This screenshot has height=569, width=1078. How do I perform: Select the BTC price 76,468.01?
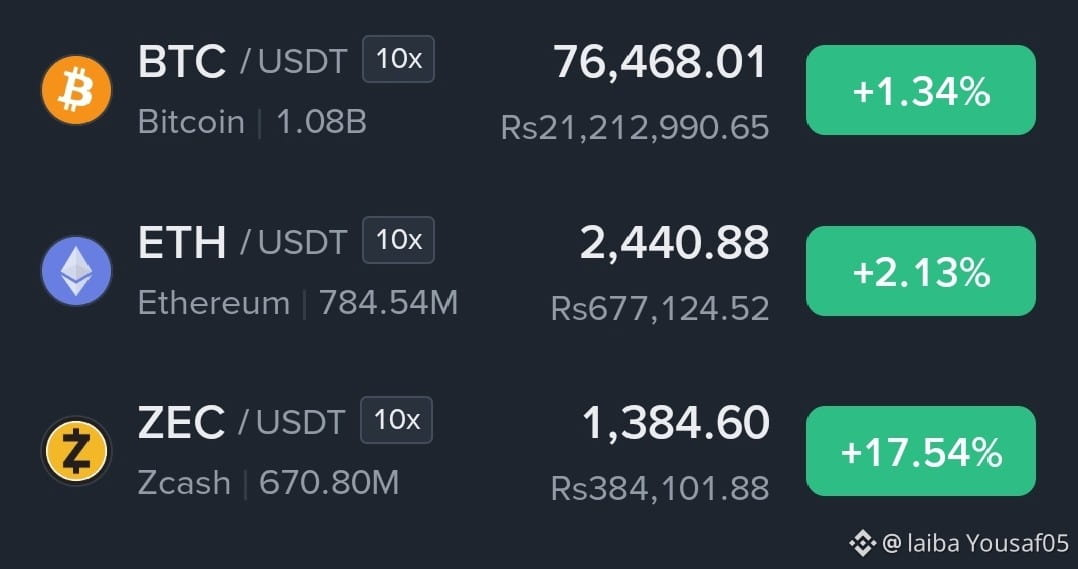tap(660, 63)
